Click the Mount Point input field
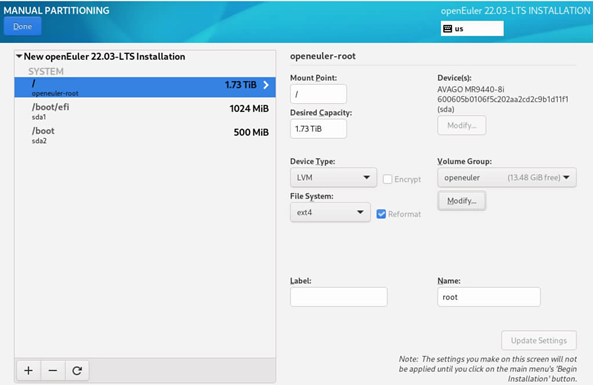Image resolution: width=593 pixels, height=385 pixels. [318, 94]
